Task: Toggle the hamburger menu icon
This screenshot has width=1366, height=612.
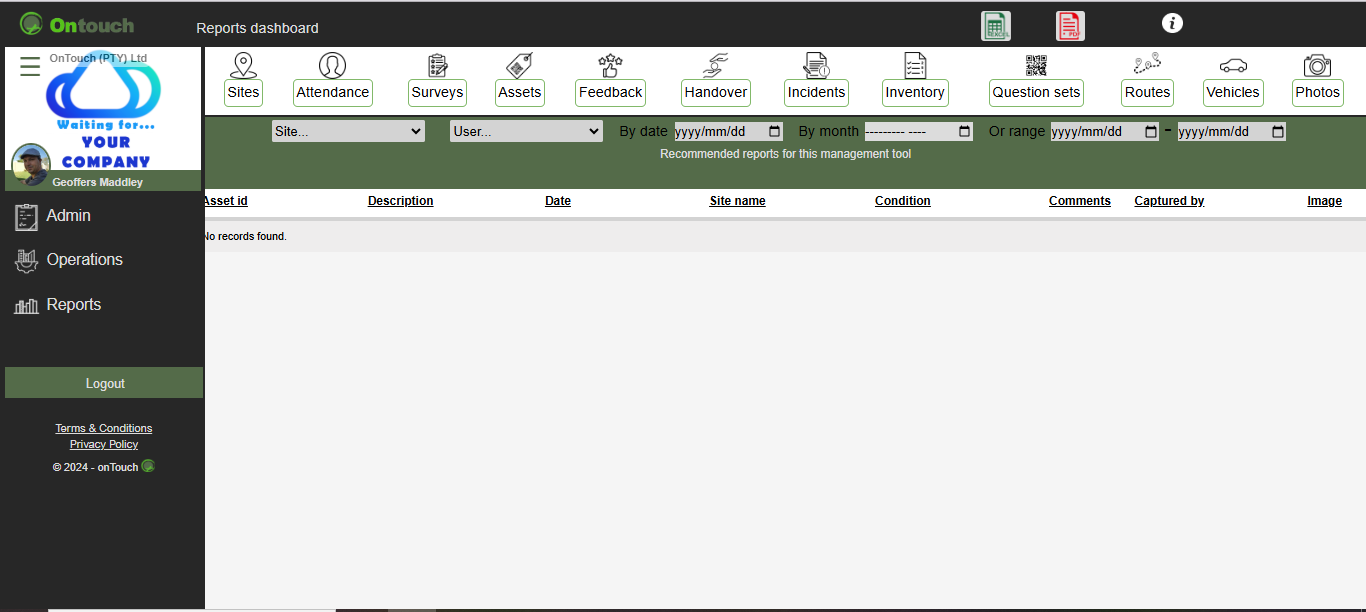Action: pos(30,67)
